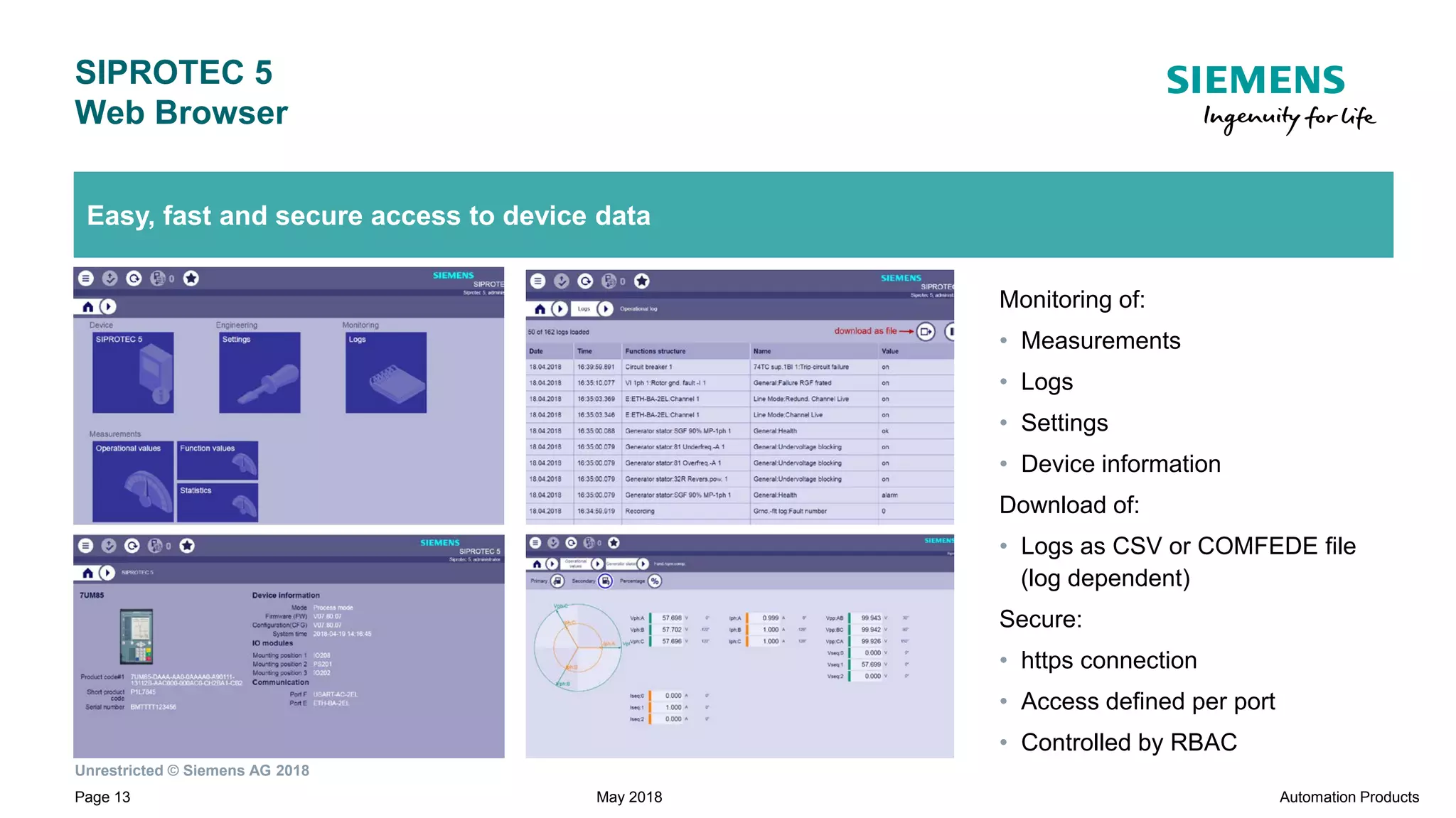Open hamburger menu in the Device information screen
1456x818 pixels.
(85, 546)
